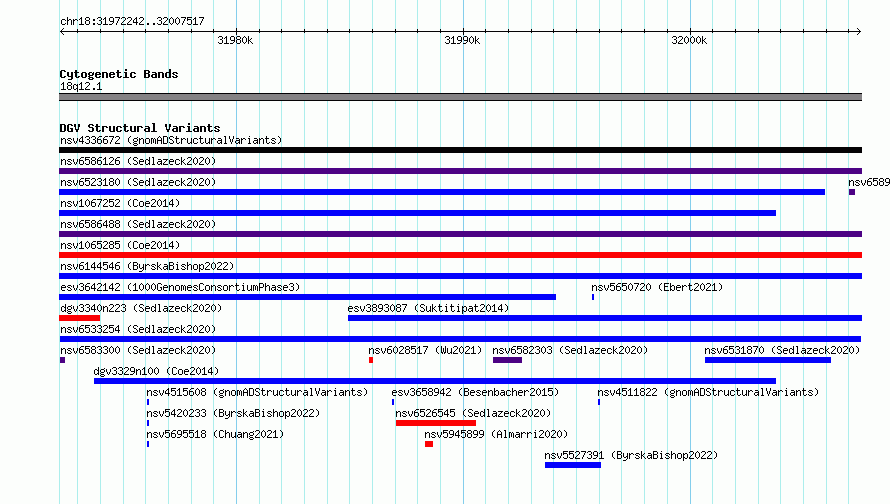Image resolution: width=890 pixels, height=504 pixels.
Task: Open dgv3340n223 (Sedlazeck2020) label
Action: click(141, 308)
